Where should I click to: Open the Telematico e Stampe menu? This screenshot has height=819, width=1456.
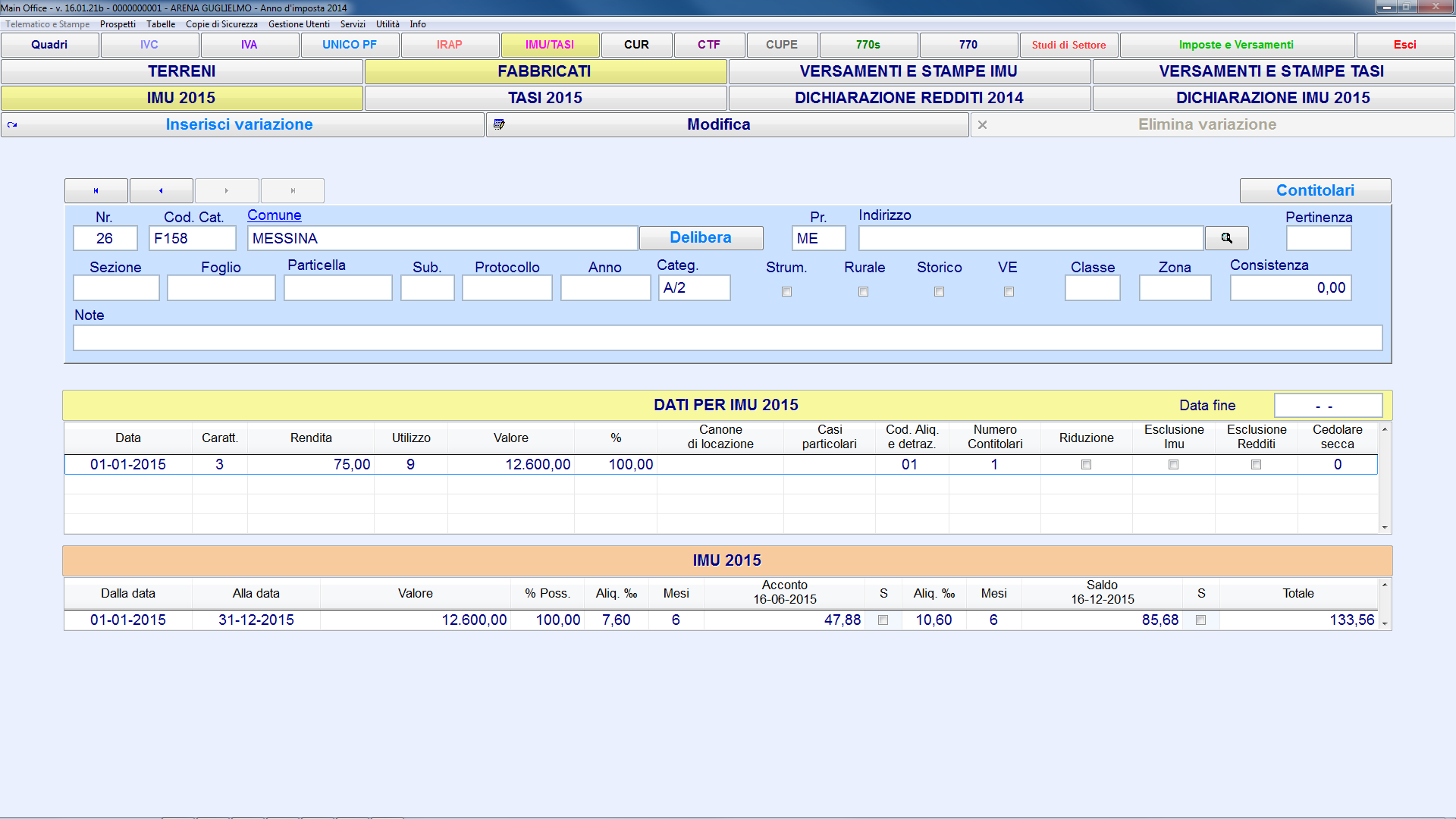coord(48,24)
